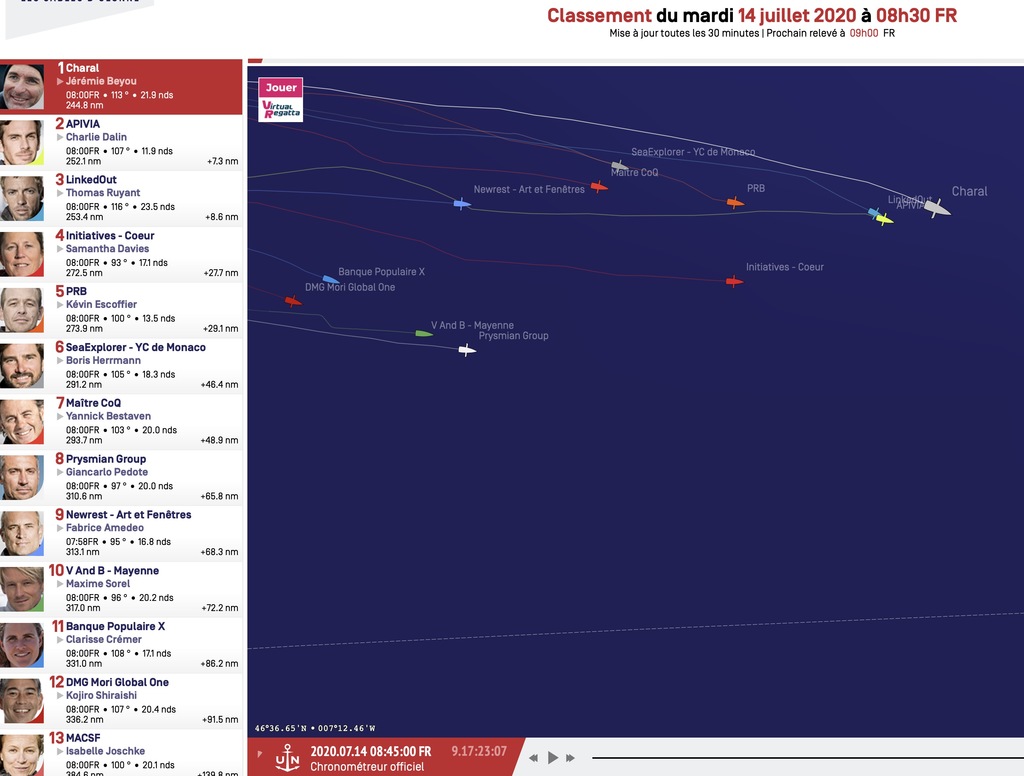Click Clarisse Crémer's portrait photo

[x=22, y=645]
